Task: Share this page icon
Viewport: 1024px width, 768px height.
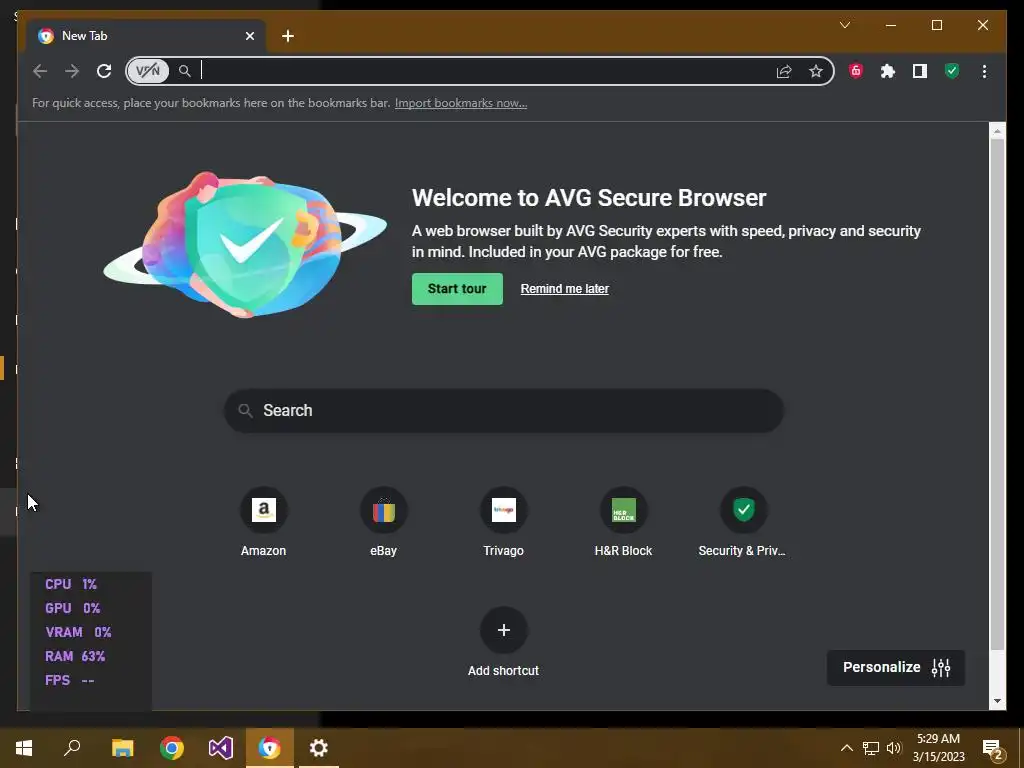Action: 784,71
